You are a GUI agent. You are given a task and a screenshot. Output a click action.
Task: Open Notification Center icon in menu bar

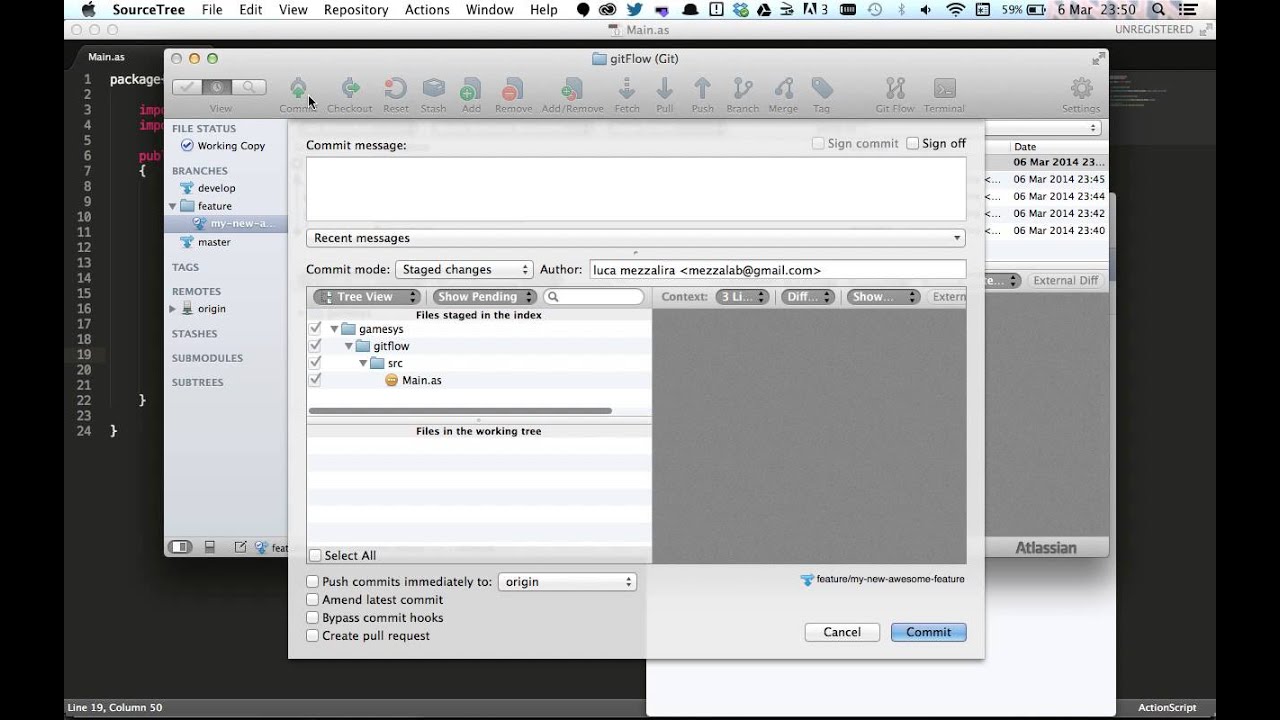tap(1188, 10)
